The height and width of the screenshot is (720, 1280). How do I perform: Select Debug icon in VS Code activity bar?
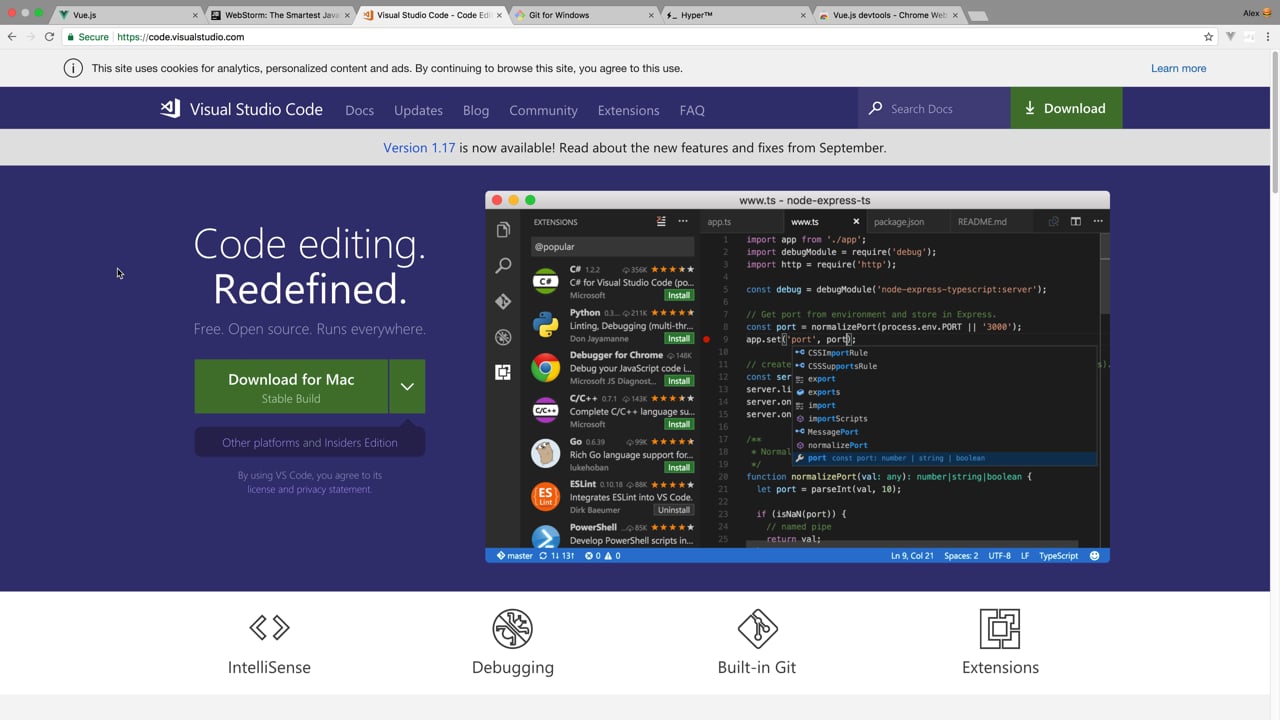tap(503, 337)
